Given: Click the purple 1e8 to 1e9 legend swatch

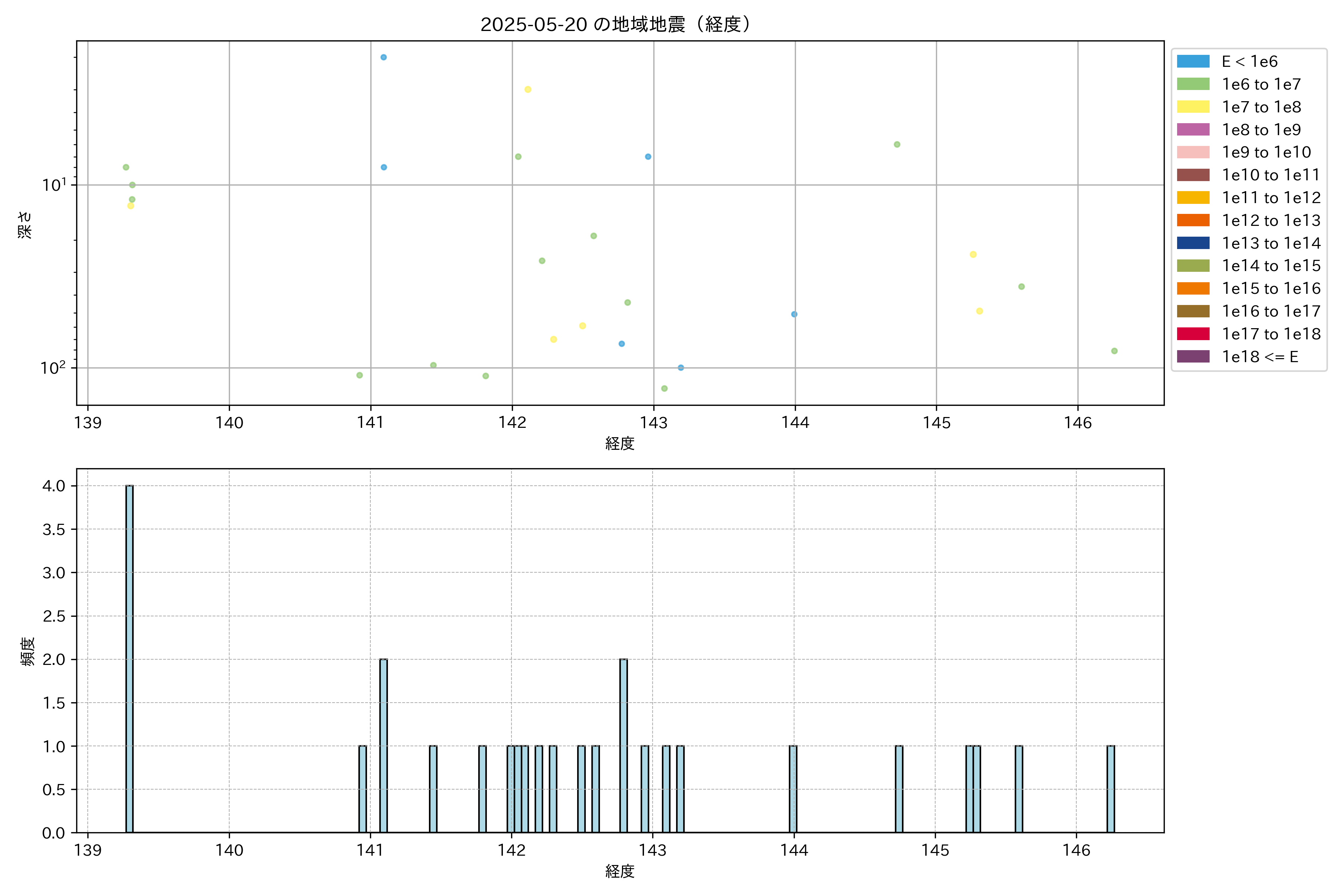Looking at the screenshot, I should [1193, 130].
